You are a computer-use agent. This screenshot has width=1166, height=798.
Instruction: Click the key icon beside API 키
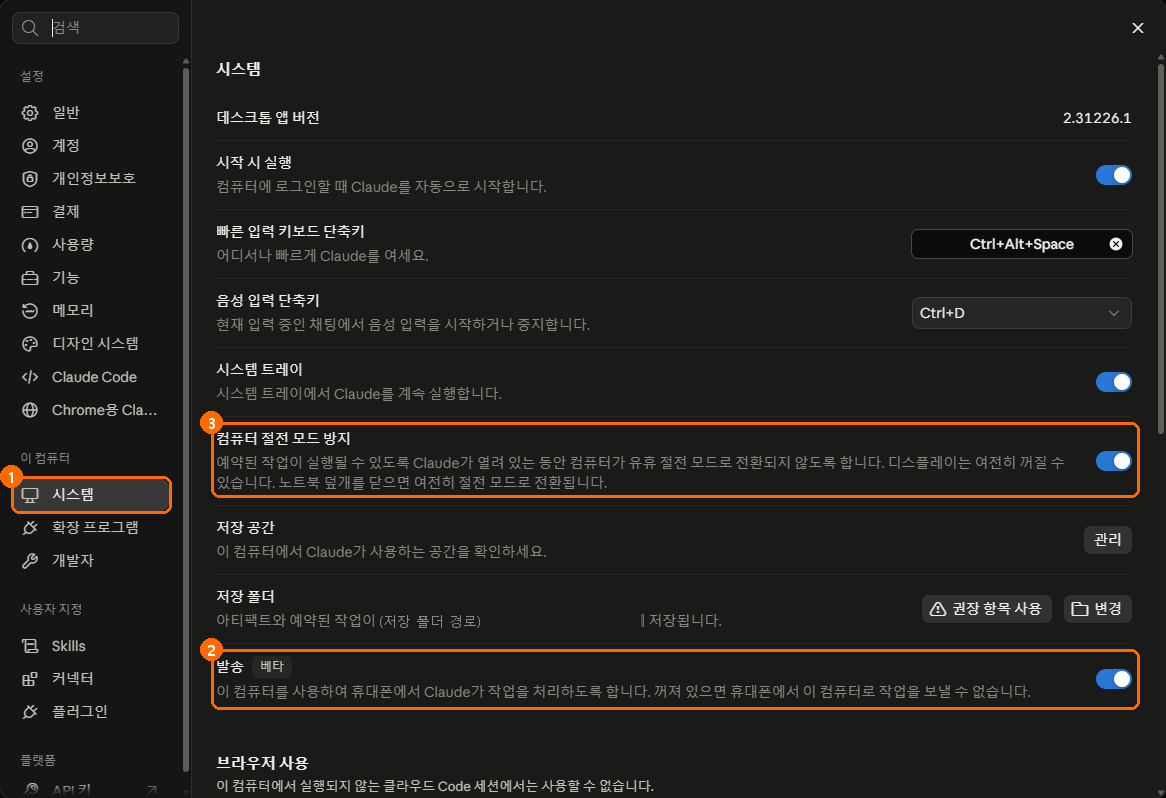click(x=30, y=789)
